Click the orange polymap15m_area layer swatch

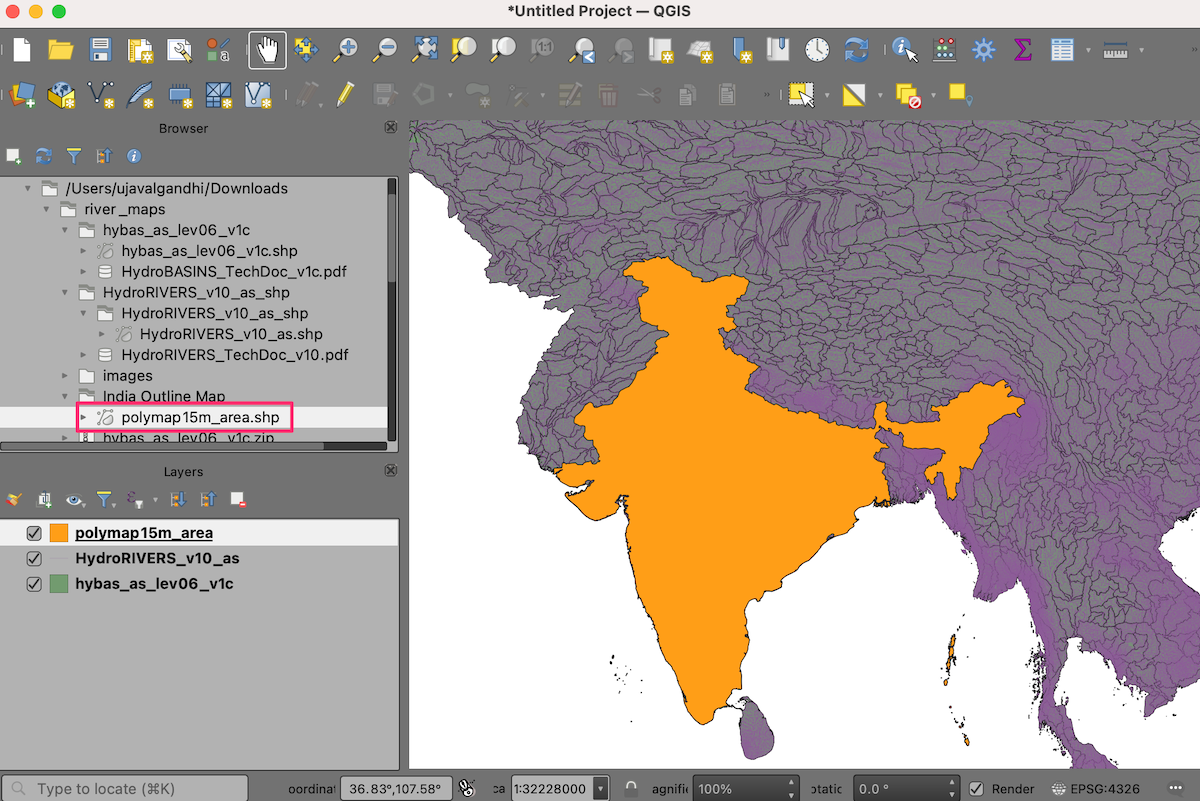click(x=59, y=533)
